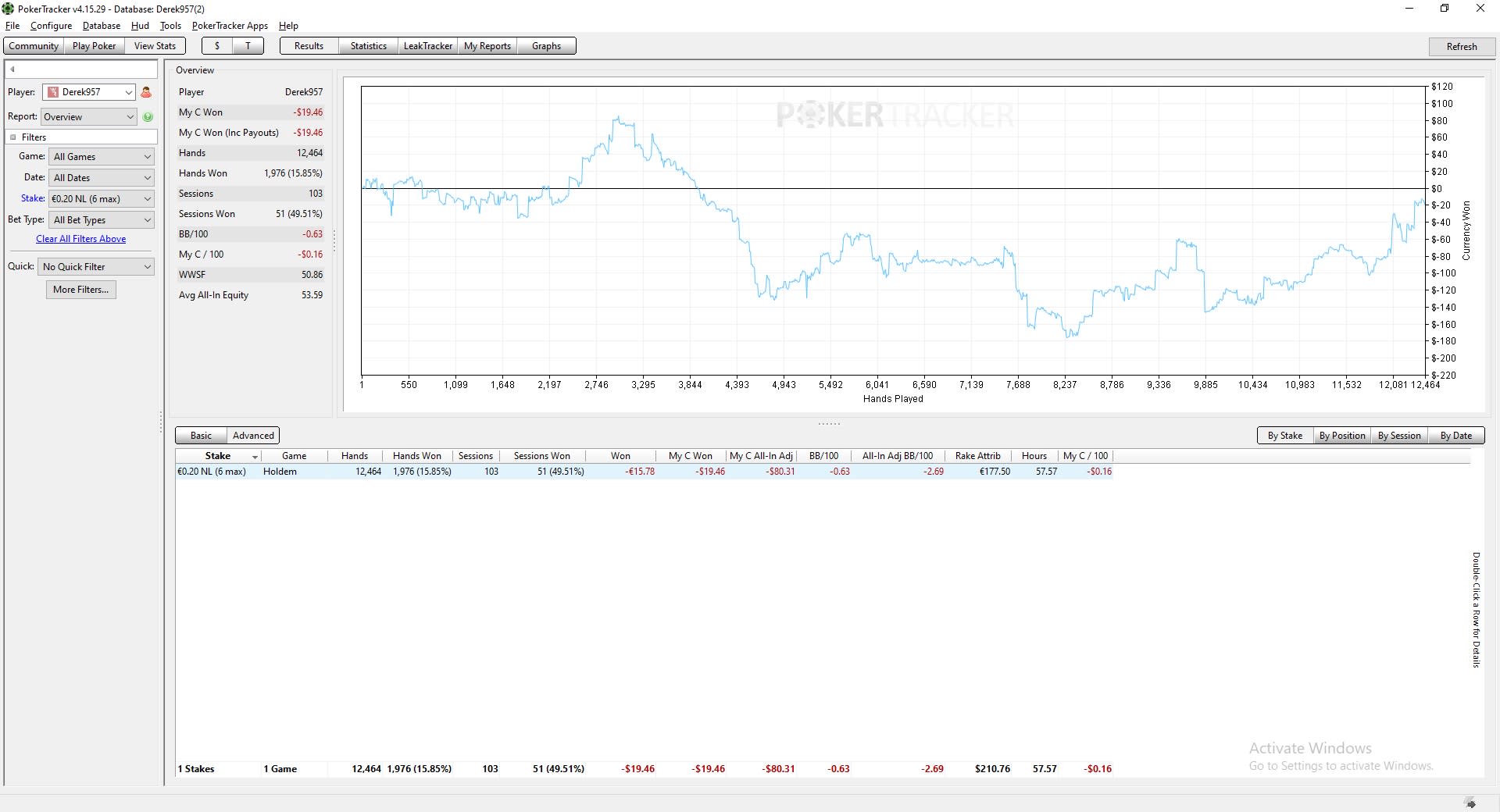Collapse the Filters section
1500x812 pixels.
pyautogui.click(x=12, y=137)
